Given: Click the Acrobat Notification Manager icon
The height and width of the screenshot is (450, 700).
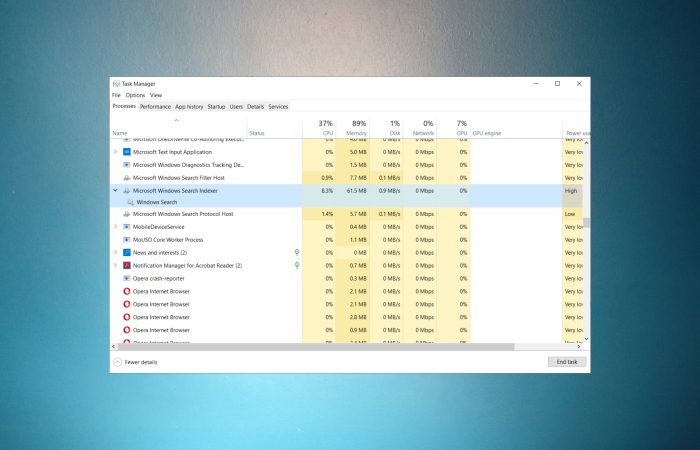Looking at the screenshot, I should pyautogui.click(x=127, y=266).
